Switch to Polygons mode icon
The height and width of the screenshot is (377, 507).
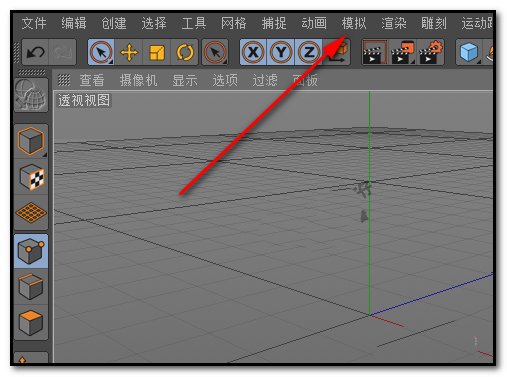click(x=31, y=323)
